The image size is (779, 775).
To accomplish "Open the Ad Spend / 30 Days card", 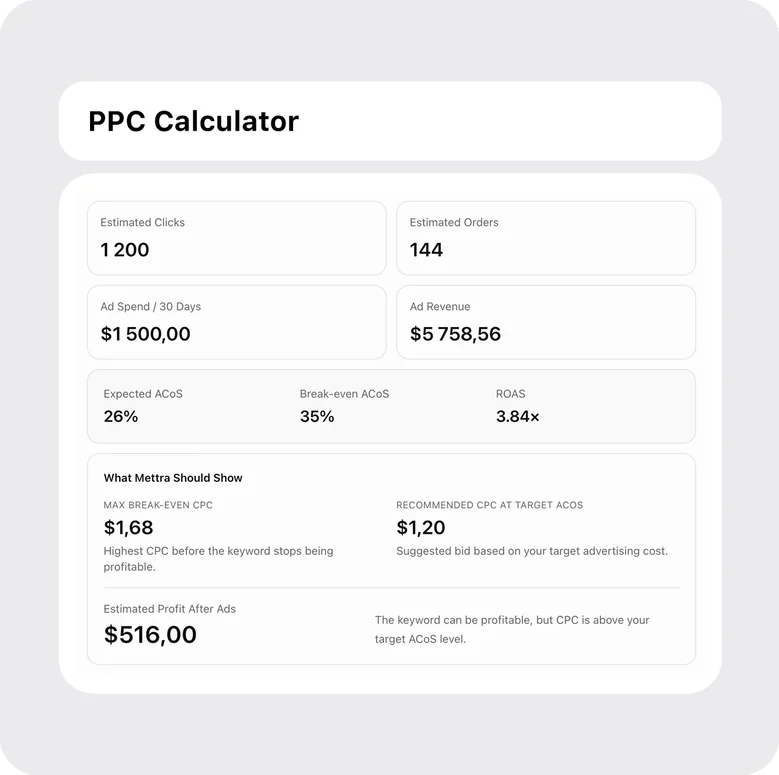I will pos(236,322).
